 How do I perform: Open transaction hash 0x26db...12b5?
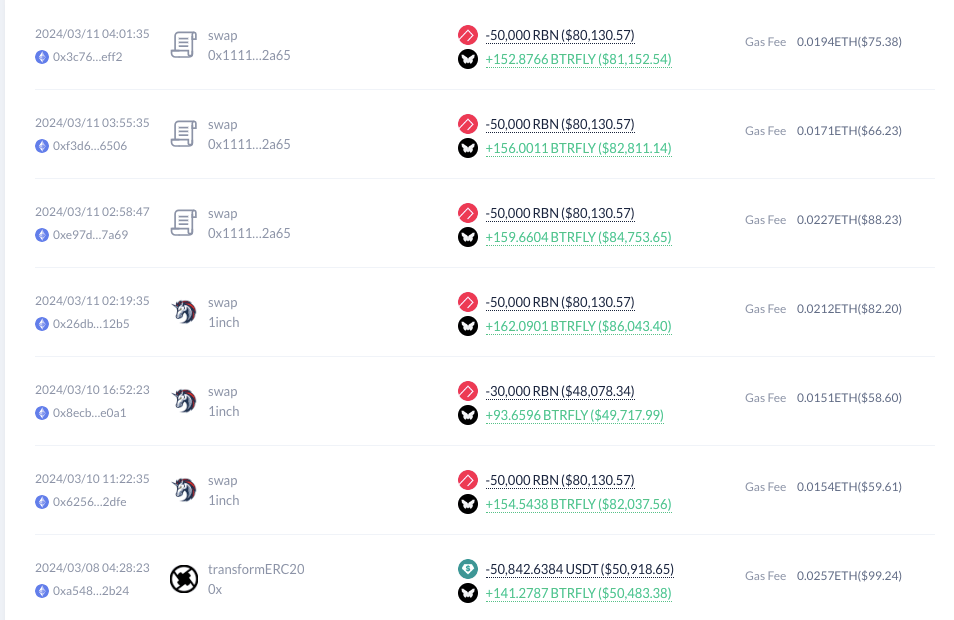coord(91,324)
